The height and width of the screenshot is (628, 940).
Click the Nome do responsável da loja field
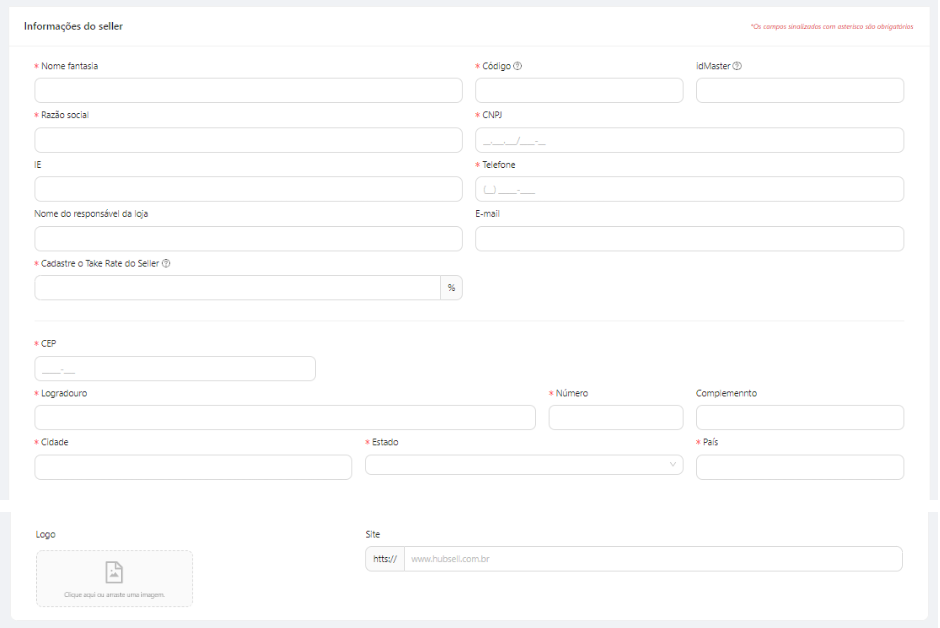point(248,238)
